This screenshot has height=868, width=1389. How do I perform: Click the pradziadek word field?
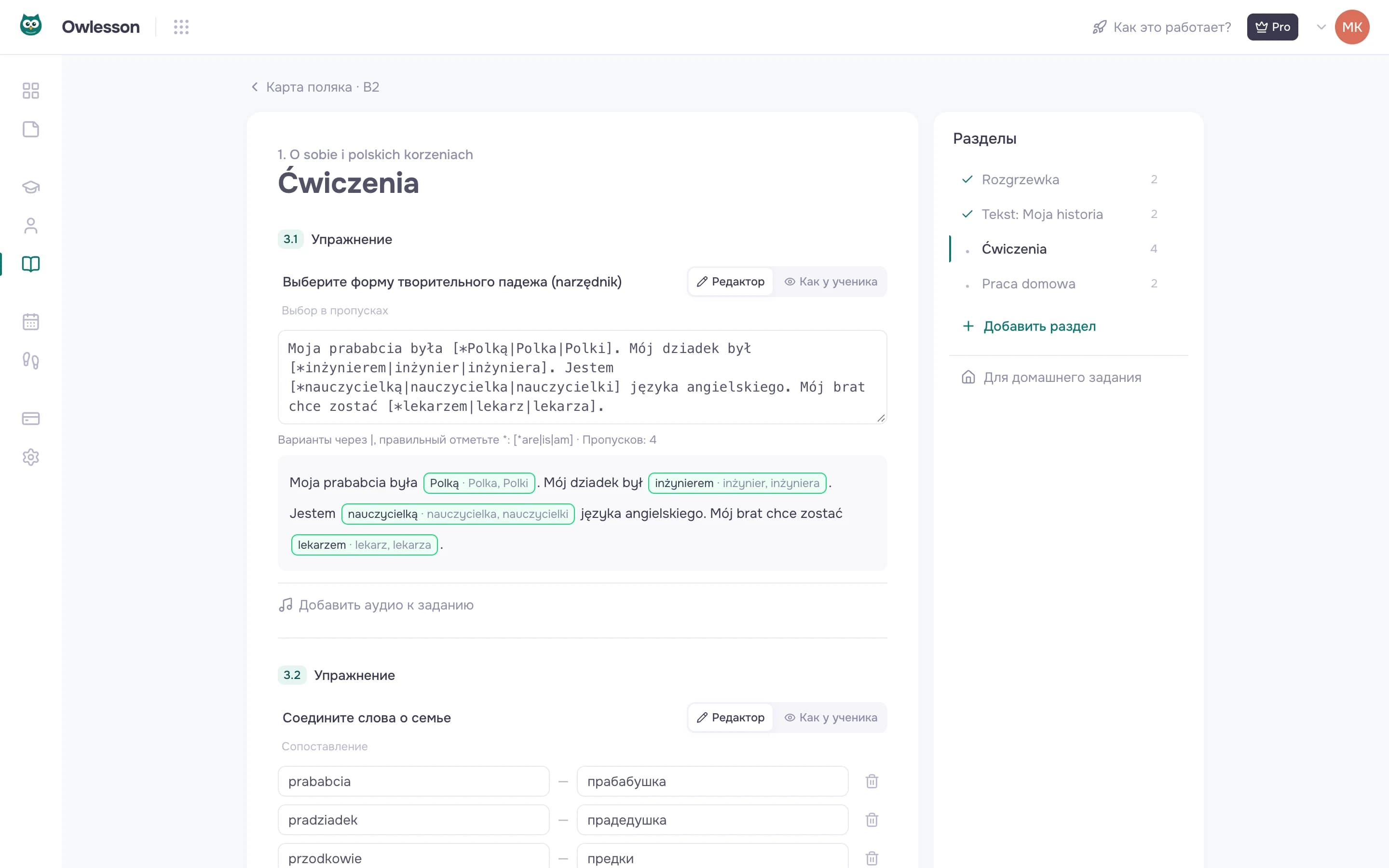(413, 820)
